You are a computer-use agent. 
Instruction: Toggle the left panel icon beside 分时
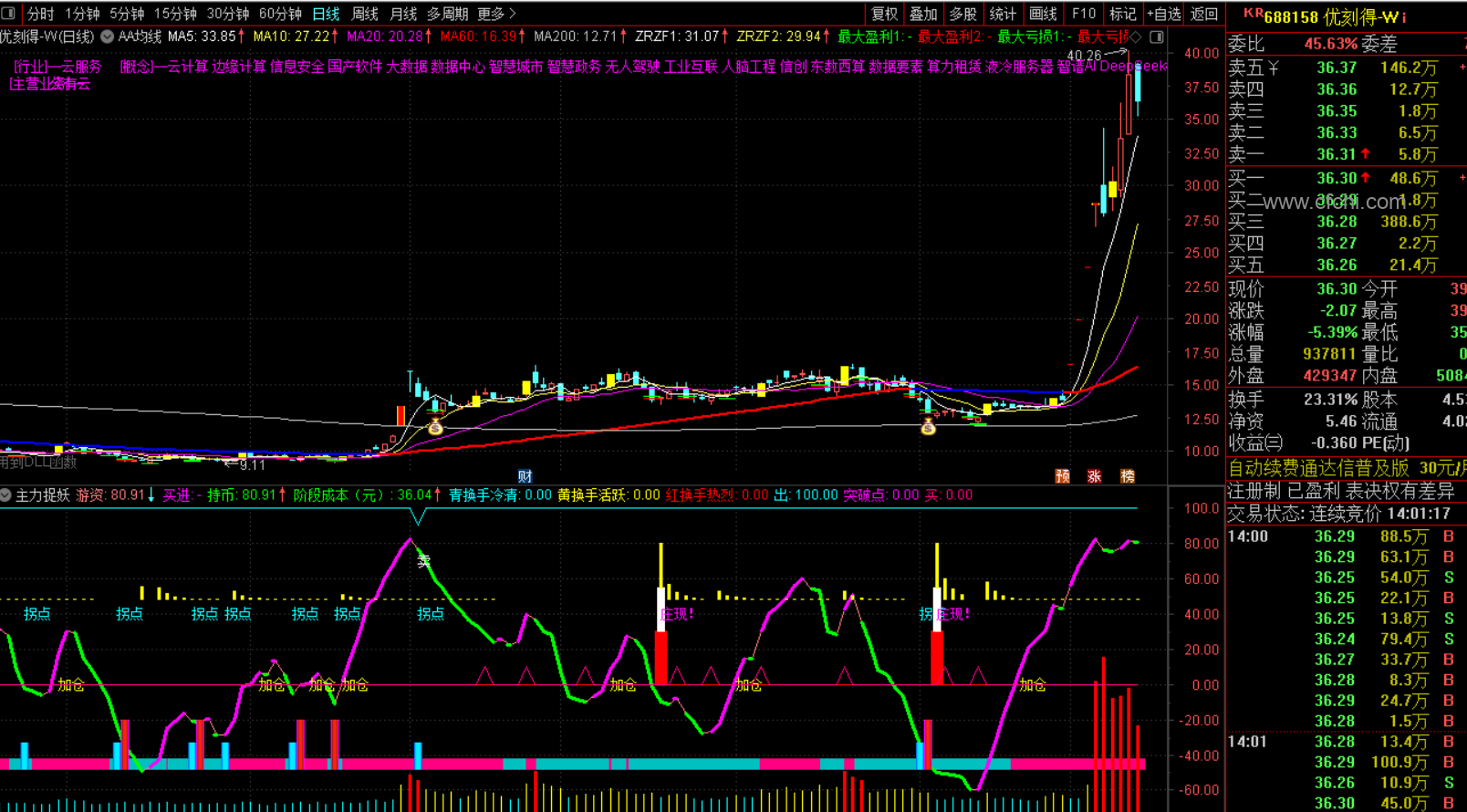8,14
